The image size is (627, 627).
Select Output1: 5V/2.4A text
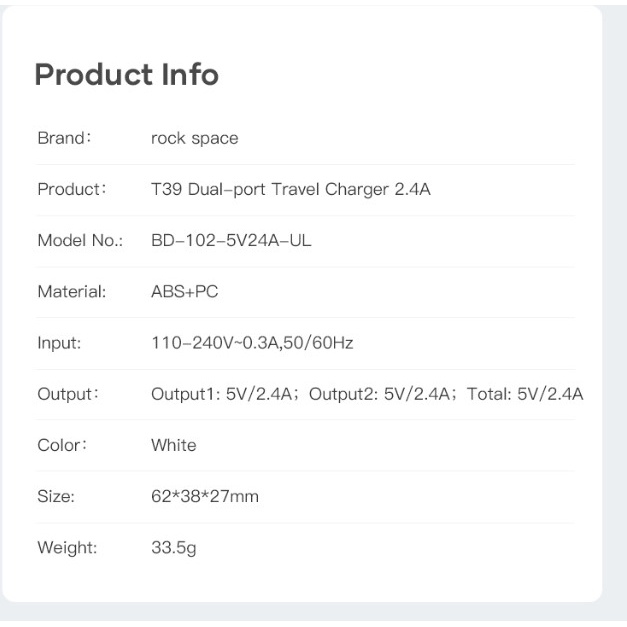pos(222,394)
